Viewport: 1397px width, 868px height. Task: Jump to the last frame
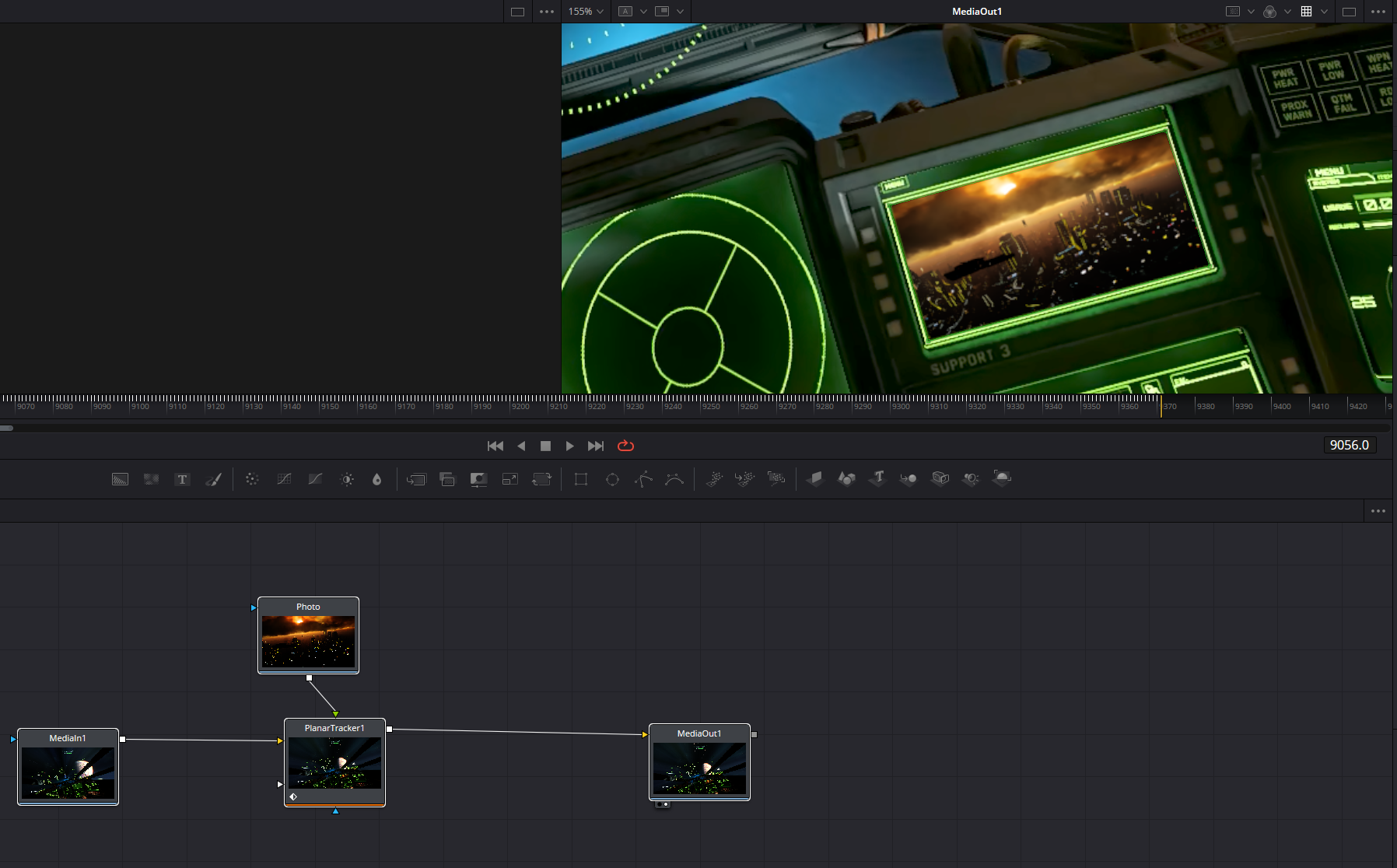(596, 446)
